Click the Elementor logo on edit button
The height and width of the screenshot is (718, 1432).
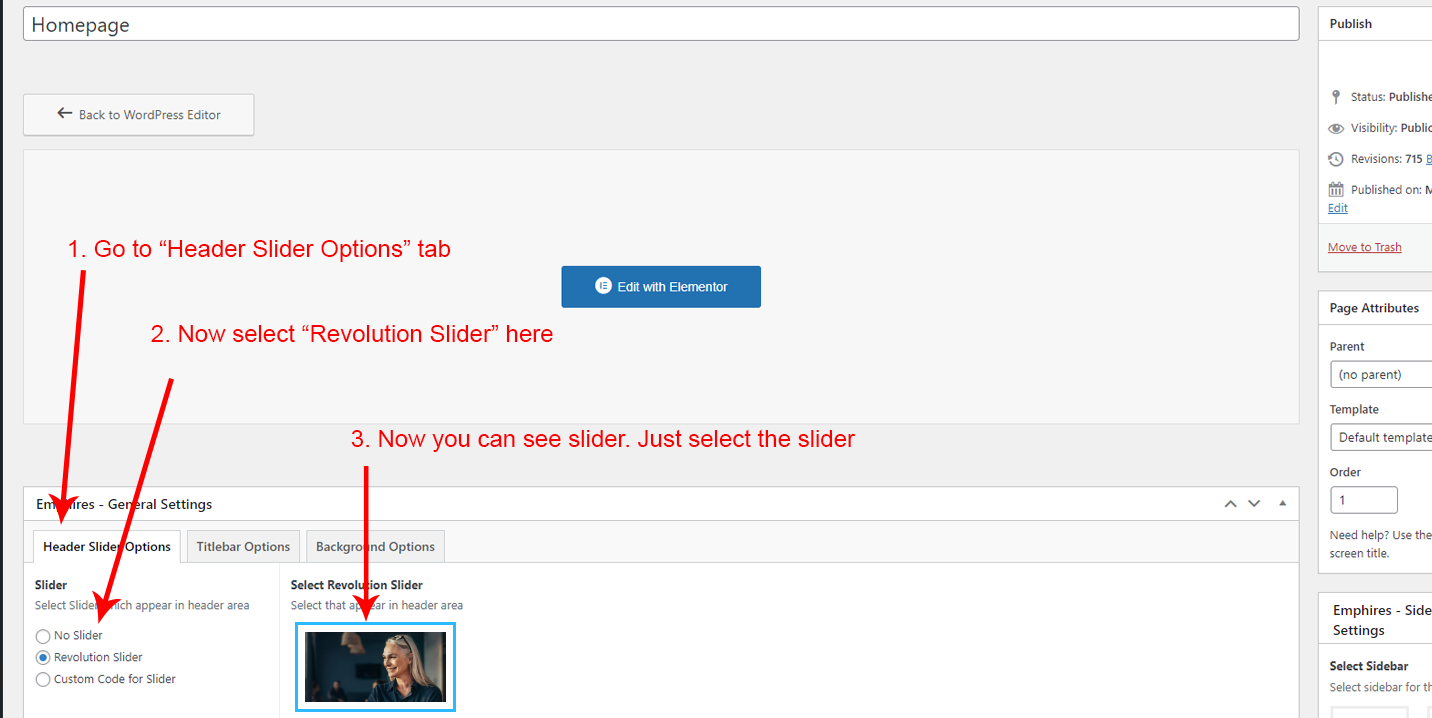pos(603,286)
